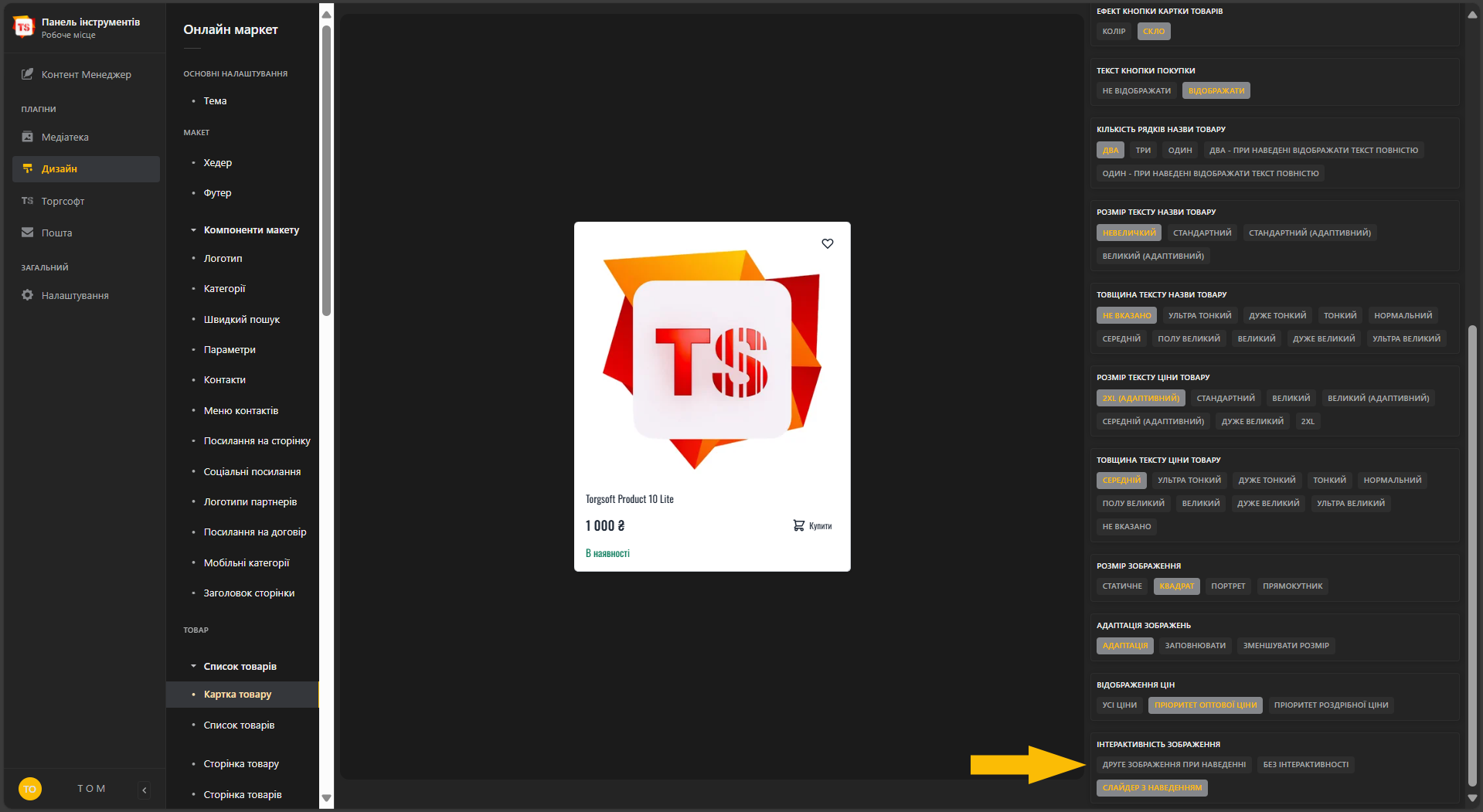Click the Torgsoft TS logo icon

[24, 27]
